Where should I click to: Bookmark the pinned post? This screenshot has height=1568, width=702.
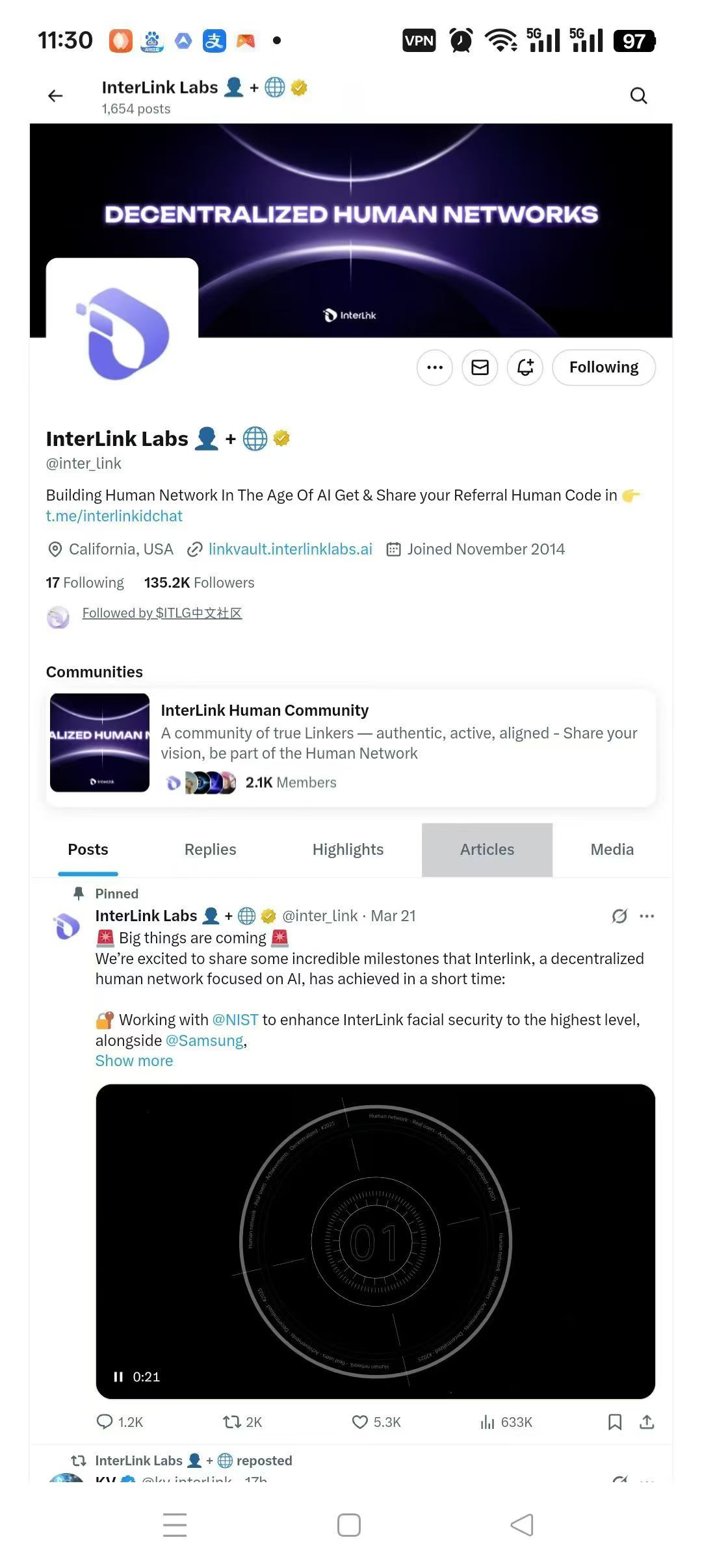click(615, 1422)
